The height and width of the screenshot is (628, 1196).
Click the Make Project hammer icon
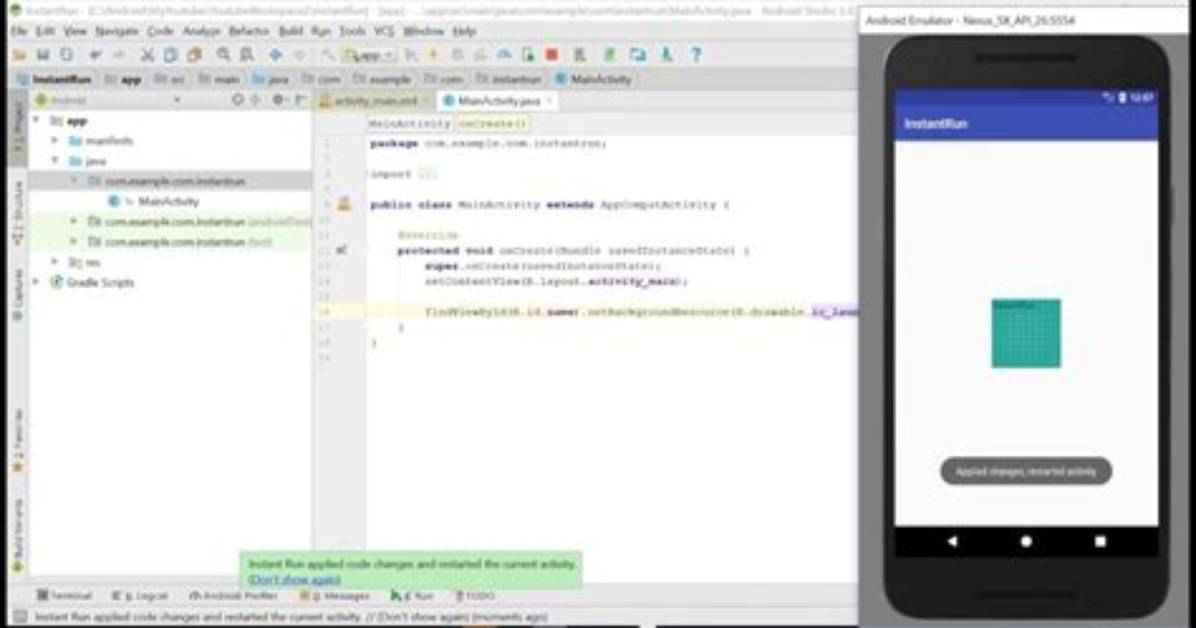tap(328, 55)
